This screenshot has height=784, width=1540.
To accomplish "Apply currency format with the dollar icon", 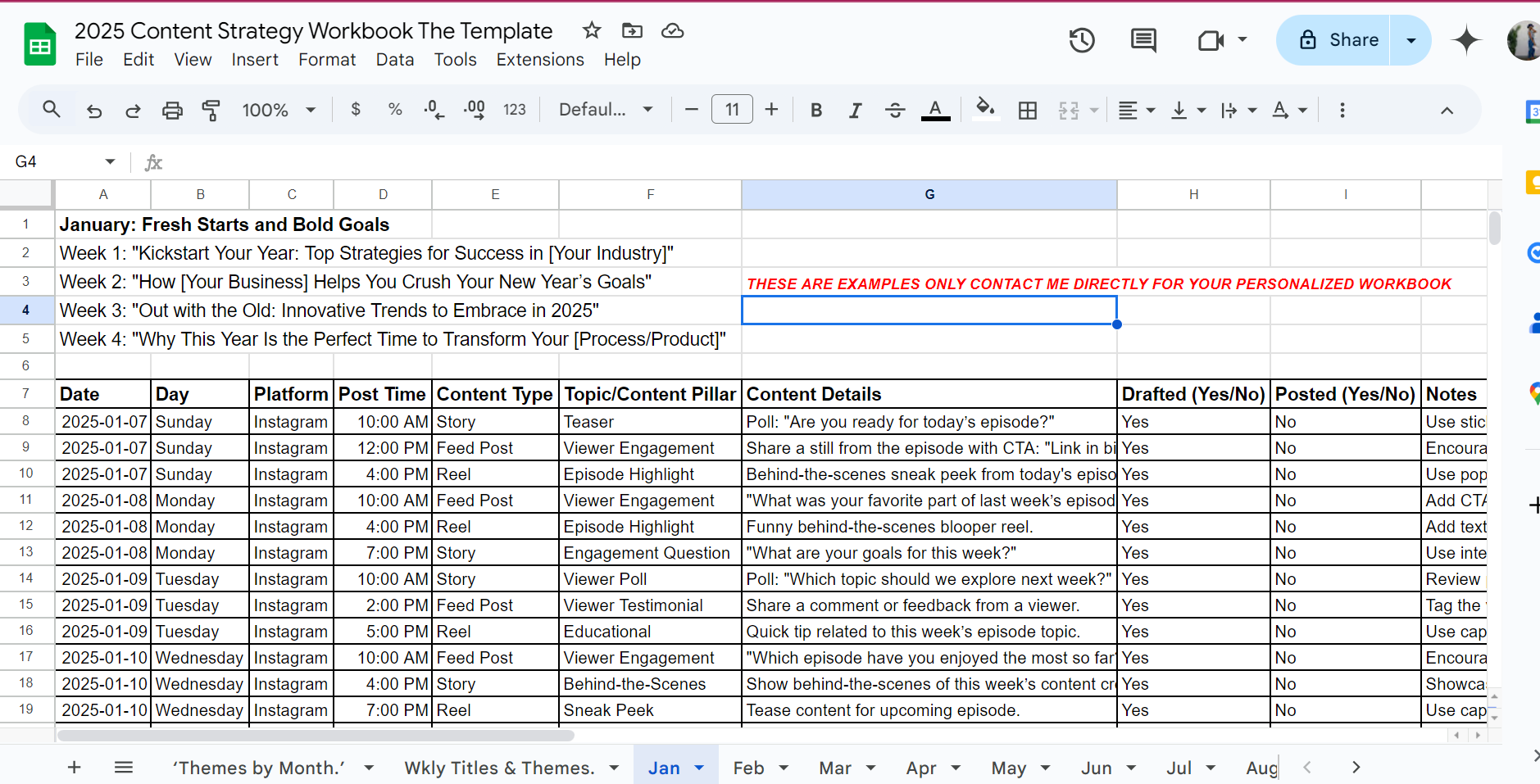I will click(x=356, y=109).
